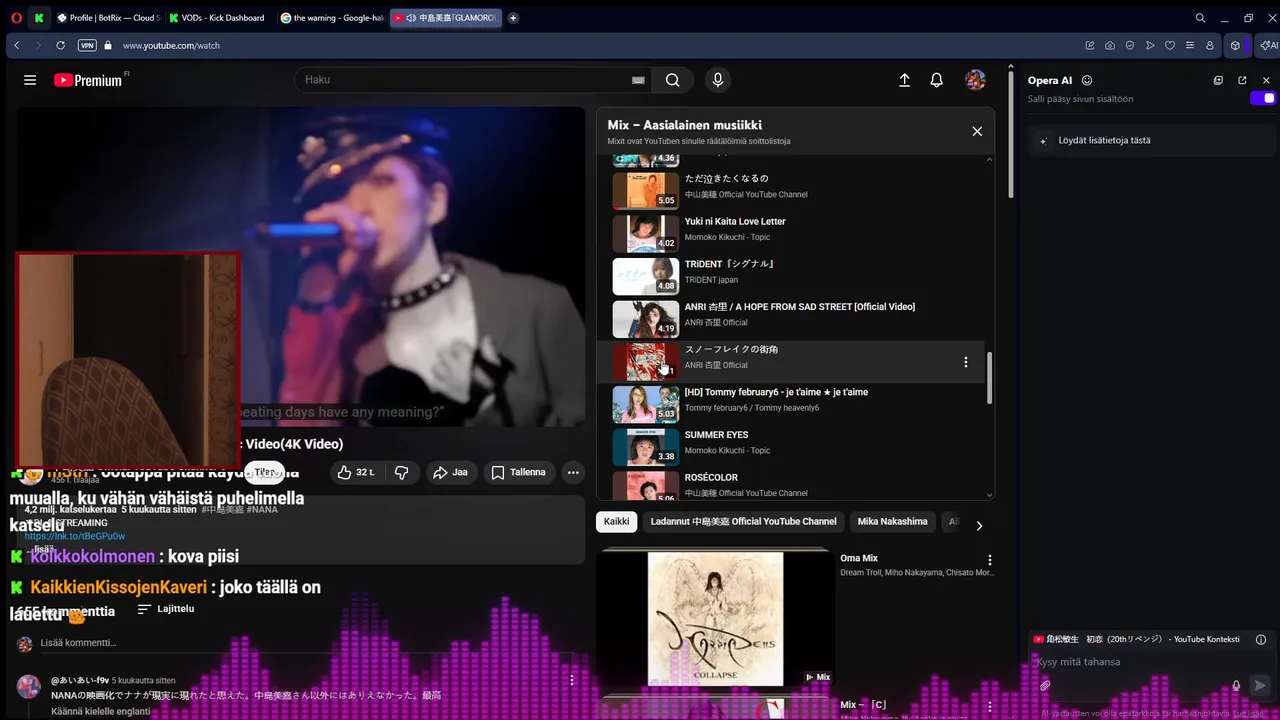Switch to VODs - Kick Dashboard tab
The image size is (1280, 720).
[219, 18]
